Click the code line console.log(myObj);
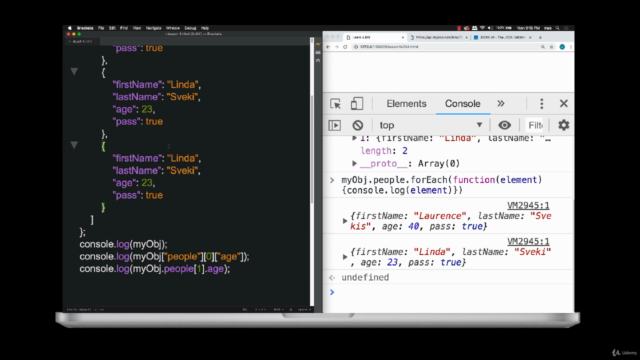 (123, 244)
